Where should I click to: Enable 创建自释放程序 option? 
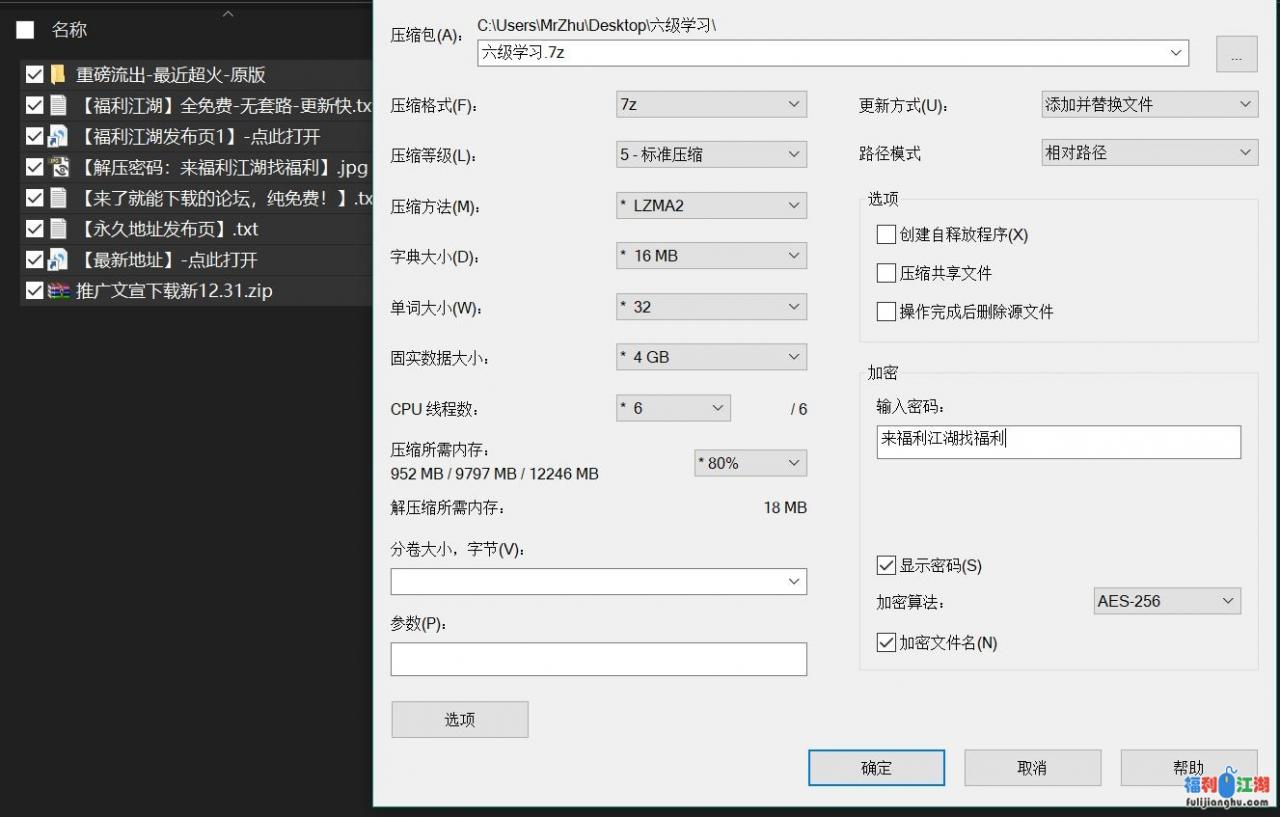pos(886,234)
